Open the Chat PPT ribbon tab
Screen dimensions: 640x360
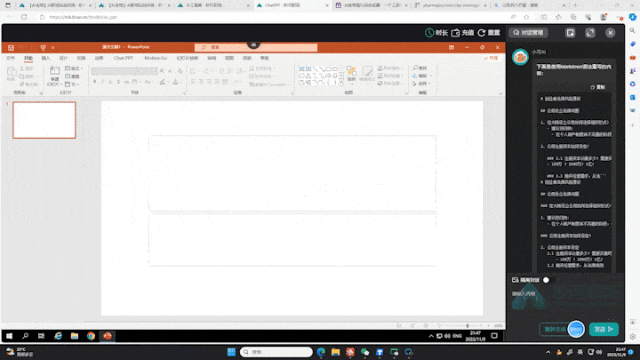tap(123, 58)
